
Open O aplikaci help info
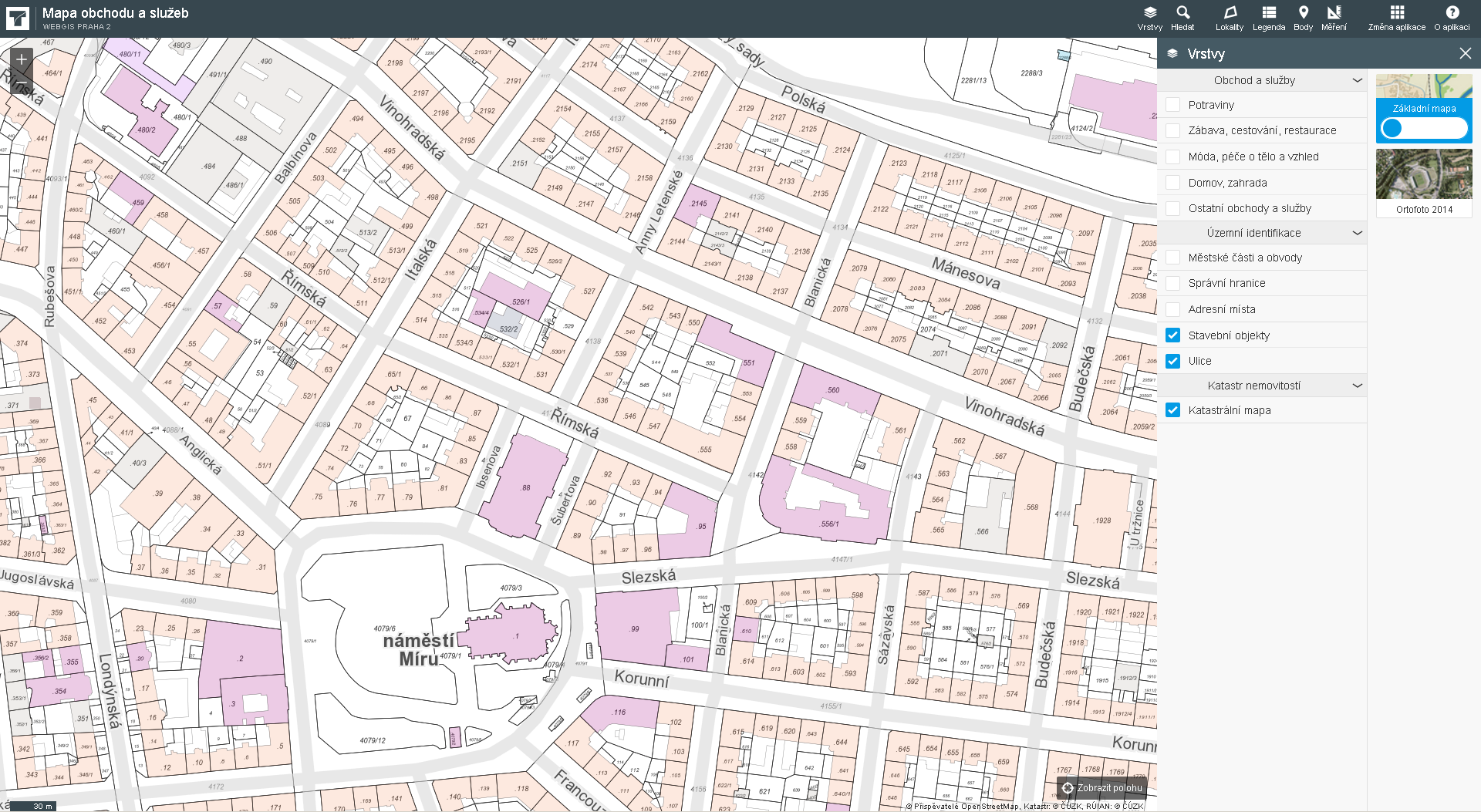pyautogui.click(x=1452, y=19)
